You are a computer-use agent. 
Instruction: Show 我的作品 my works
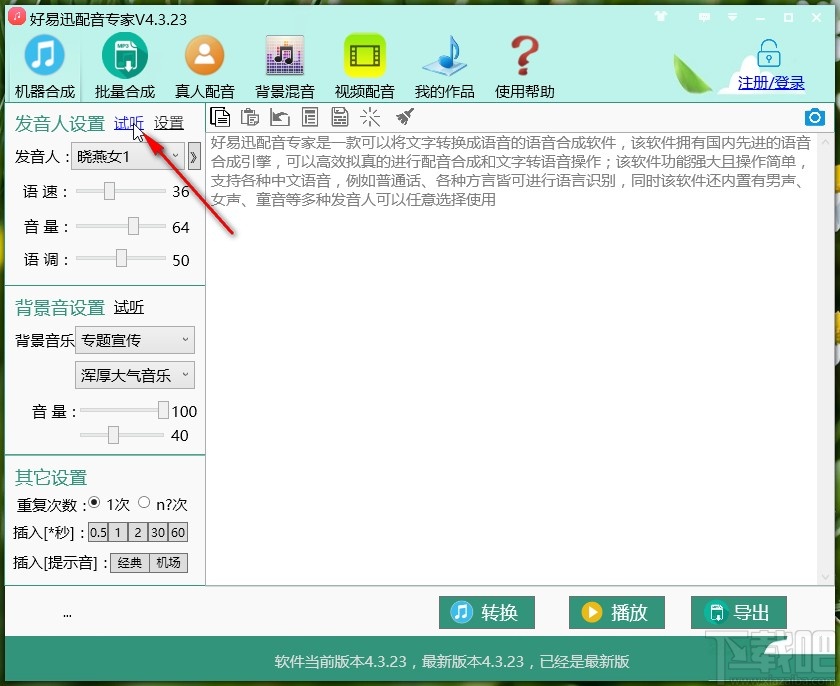click(x=444, y=67)
